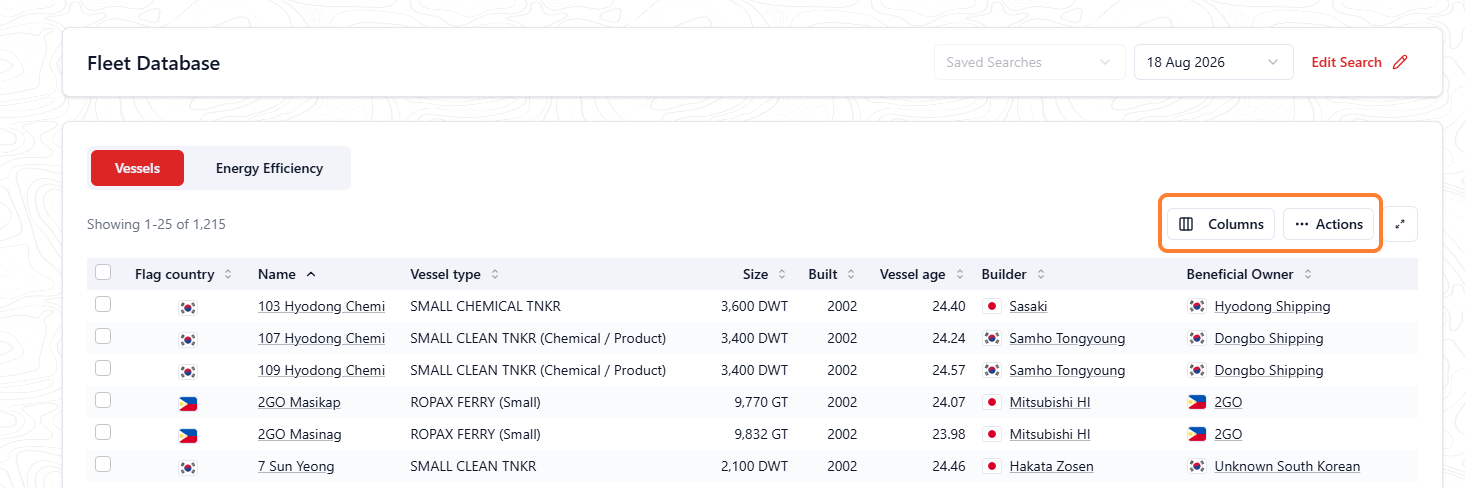The width and height of the screenshot is (1465, 488).
Task: Click the vessel age value 24.46
Action: click(949, 466)
